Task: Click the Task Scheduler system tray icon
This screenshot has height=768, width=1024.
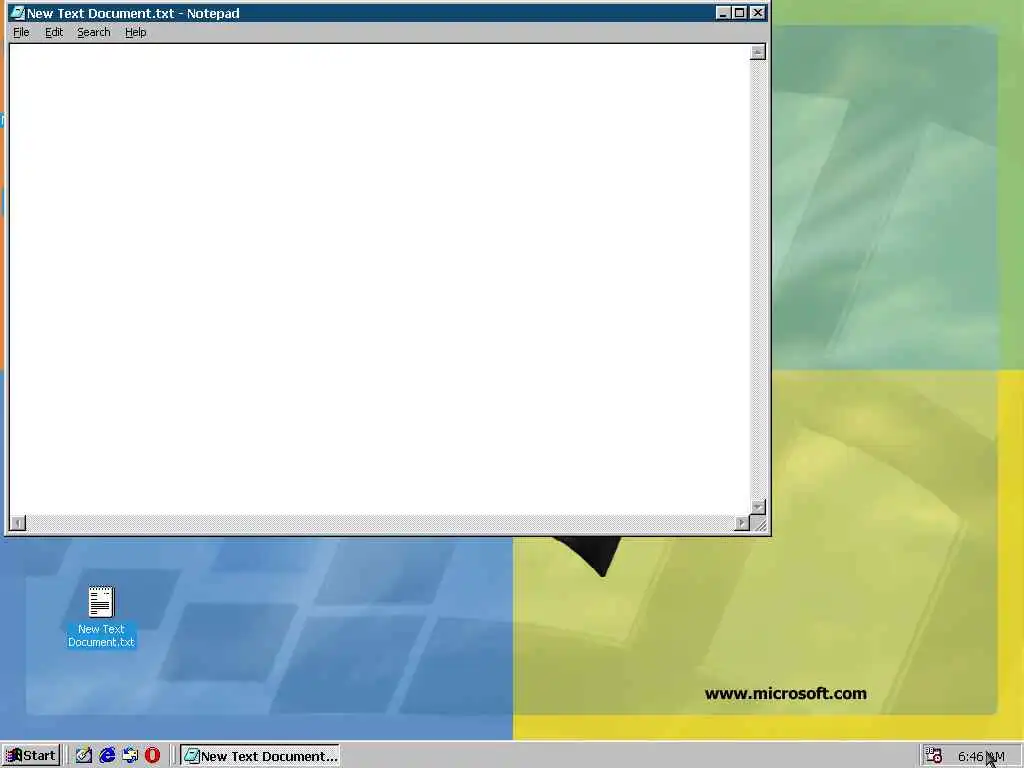Action: click(x=934, y=756)
